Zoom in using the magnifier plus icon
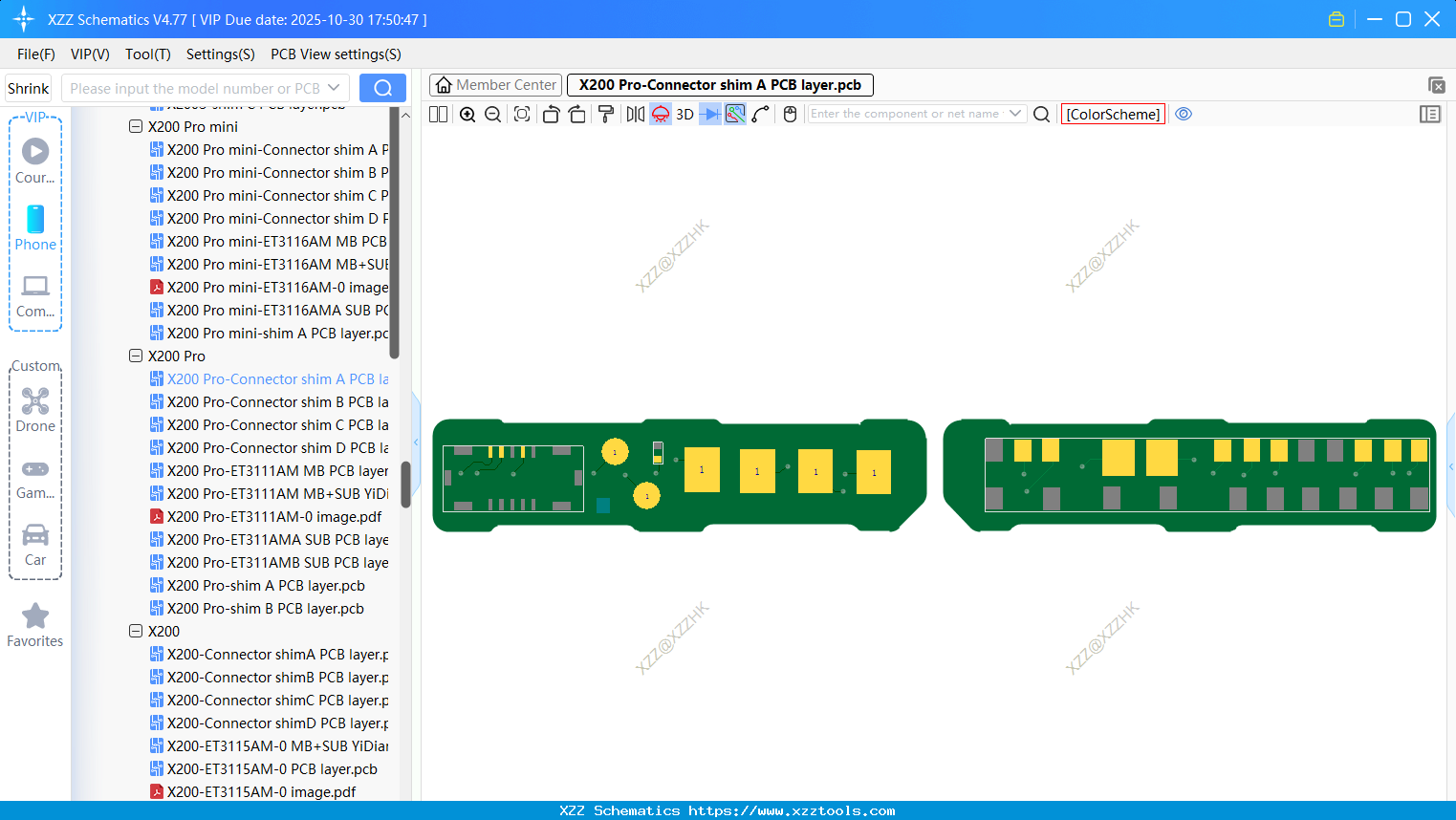 pos(467,114)
